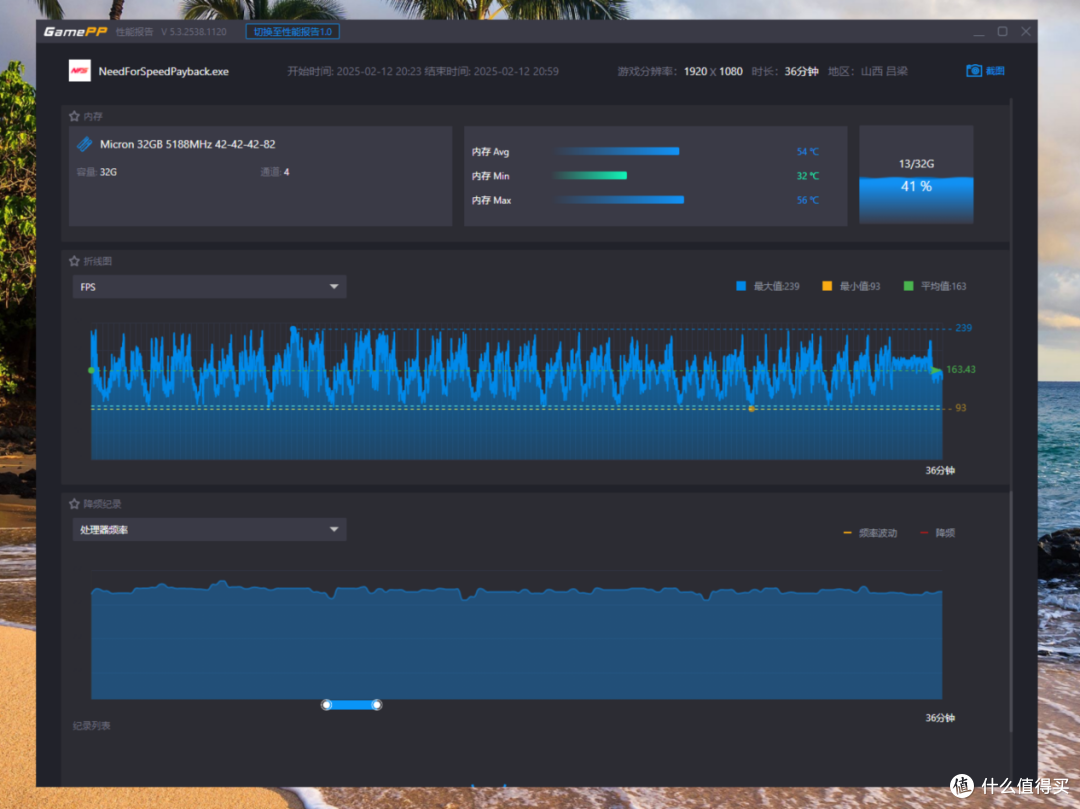The width and height of the screenshot is (1080, 809).
Task: Click the 32 ℃ min temperature value
Action: pos(808,176)
